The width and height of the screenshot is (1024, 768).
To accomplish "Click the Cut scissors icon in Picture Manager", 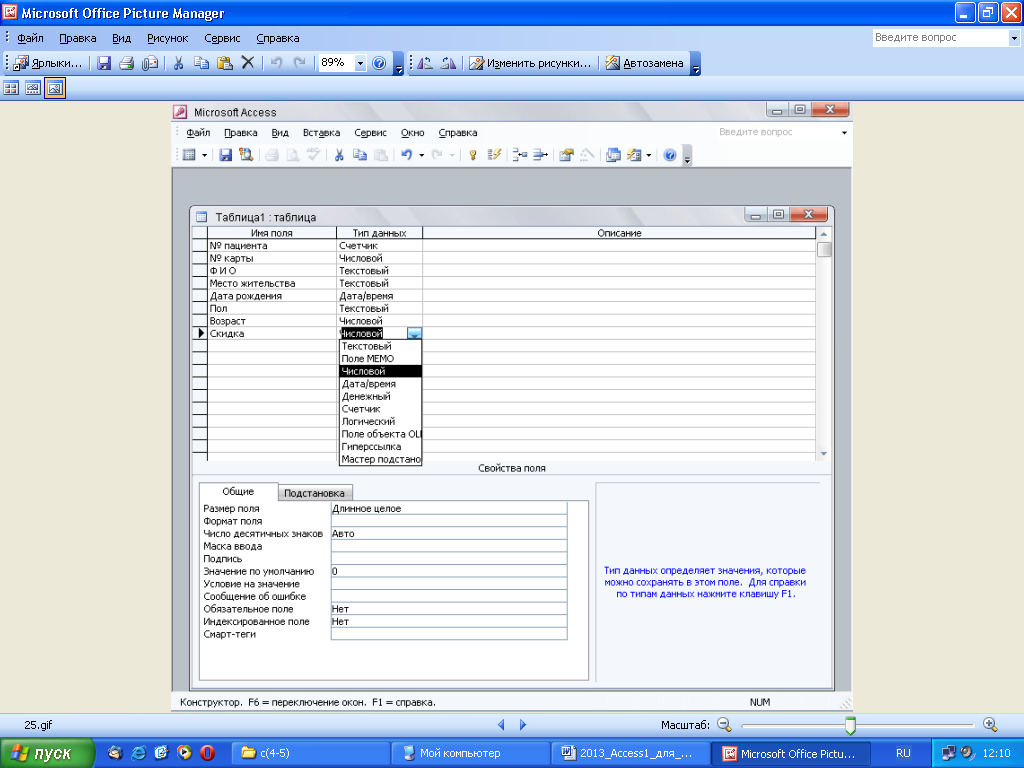I will click(178, 63).
